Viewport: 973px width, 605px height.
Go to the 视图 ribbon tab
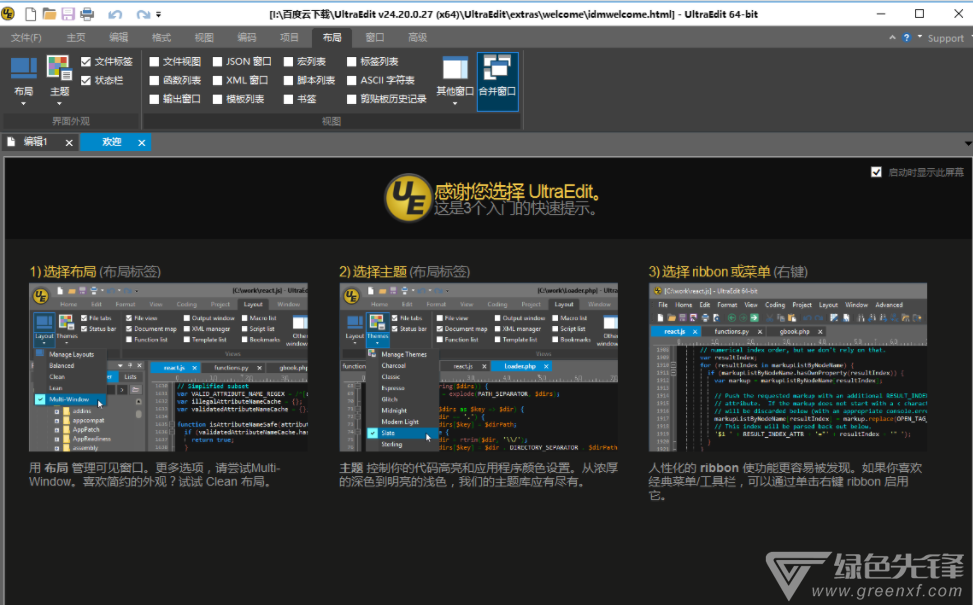click(204, 38)
